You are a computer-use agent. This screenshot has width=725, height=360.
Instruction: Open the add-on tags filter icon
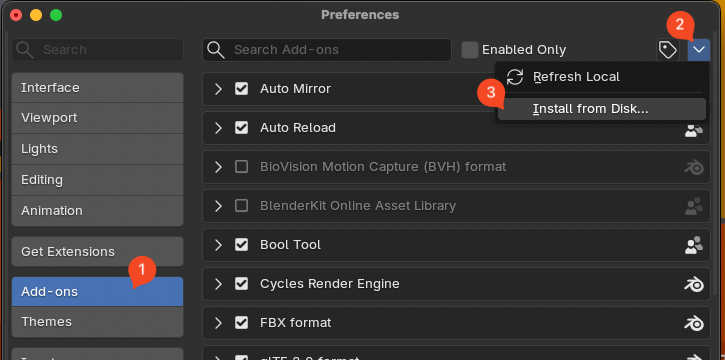pos(668,50)
